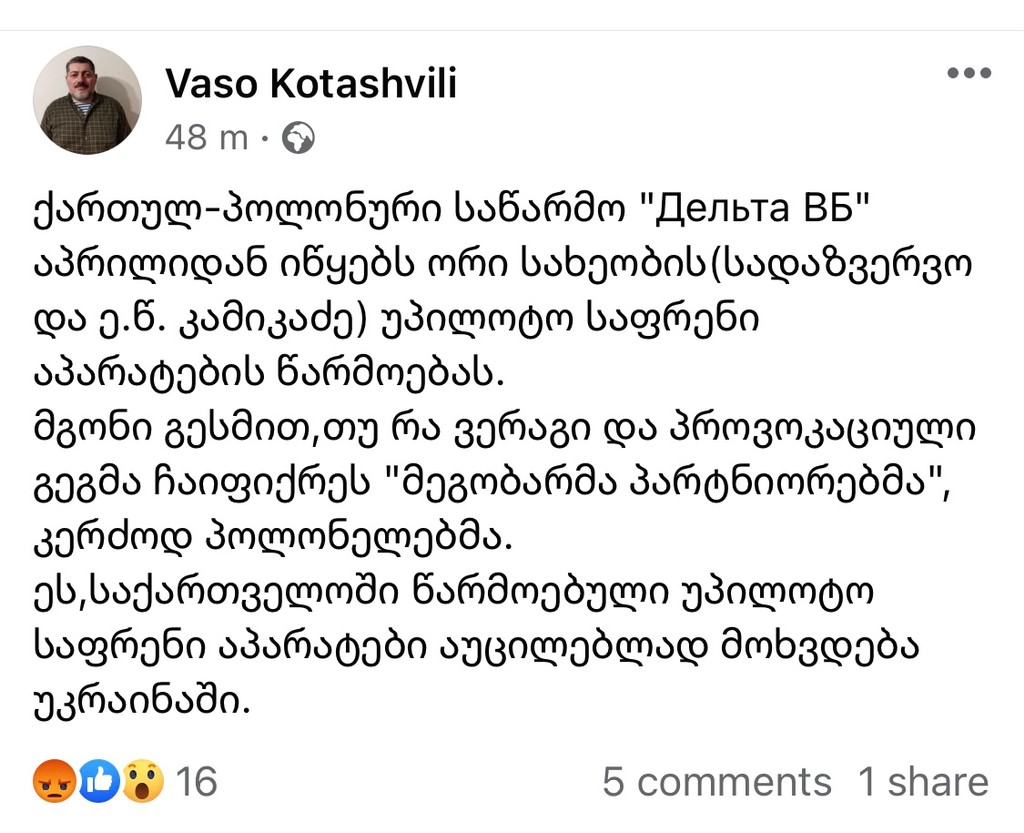Click the globe public audience icon
1024x833 pixels.
pyautogui.click(x=298, y=138)
